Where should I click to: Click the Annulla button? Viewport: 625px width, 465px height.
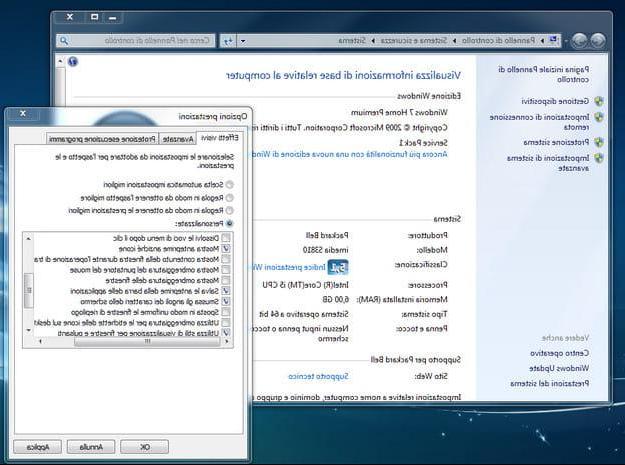click(x=91, y=447)
